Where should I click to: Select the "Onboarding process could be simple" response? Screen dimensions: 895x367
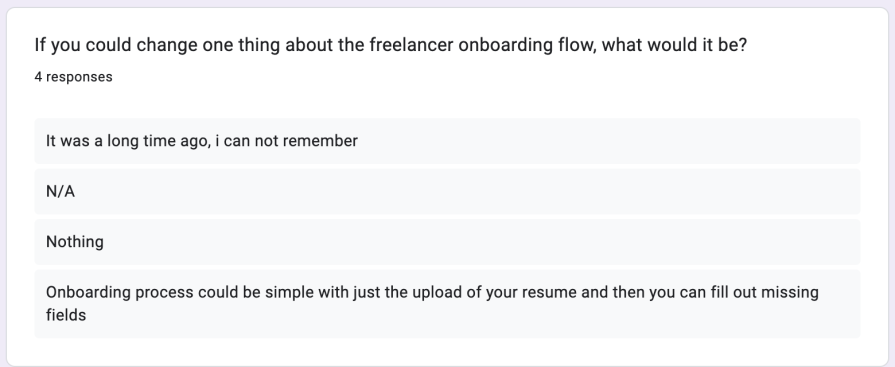point(447,304)
